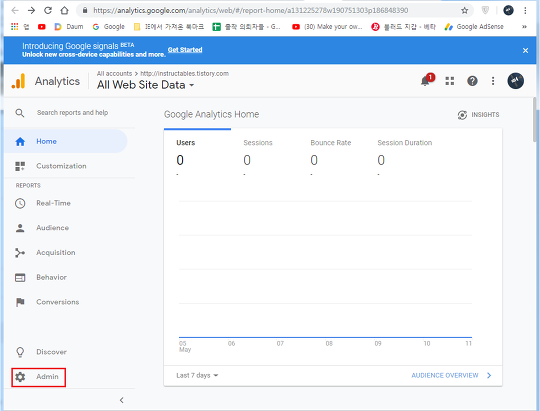The image size is (540, 411).
Task: Click Get Started for Google signals
Action: (x=185, y=50)
